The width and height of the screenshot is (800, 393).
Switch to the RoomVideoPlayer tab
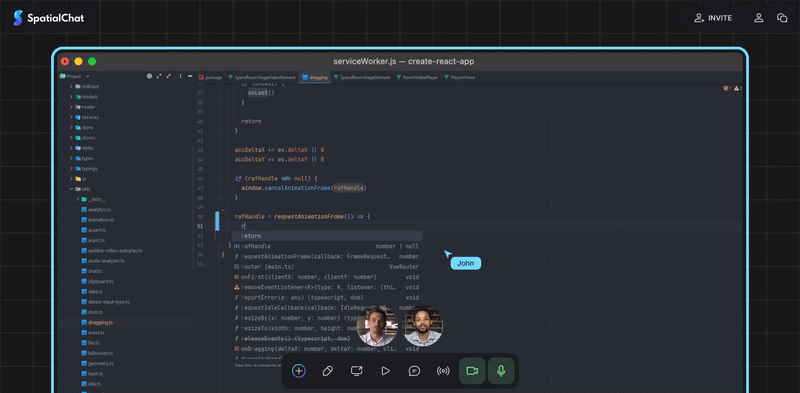click(417, 78)
